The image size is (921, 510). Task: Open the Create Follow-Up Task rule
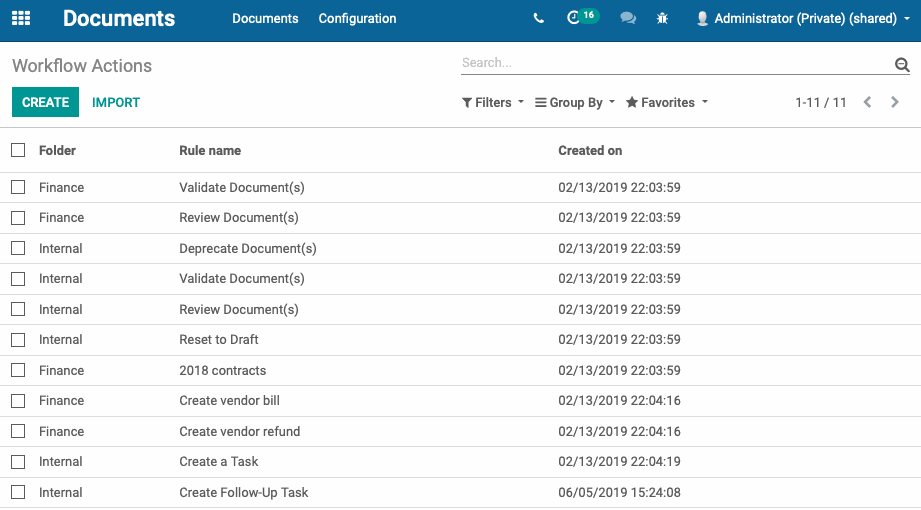pos(243,492)
